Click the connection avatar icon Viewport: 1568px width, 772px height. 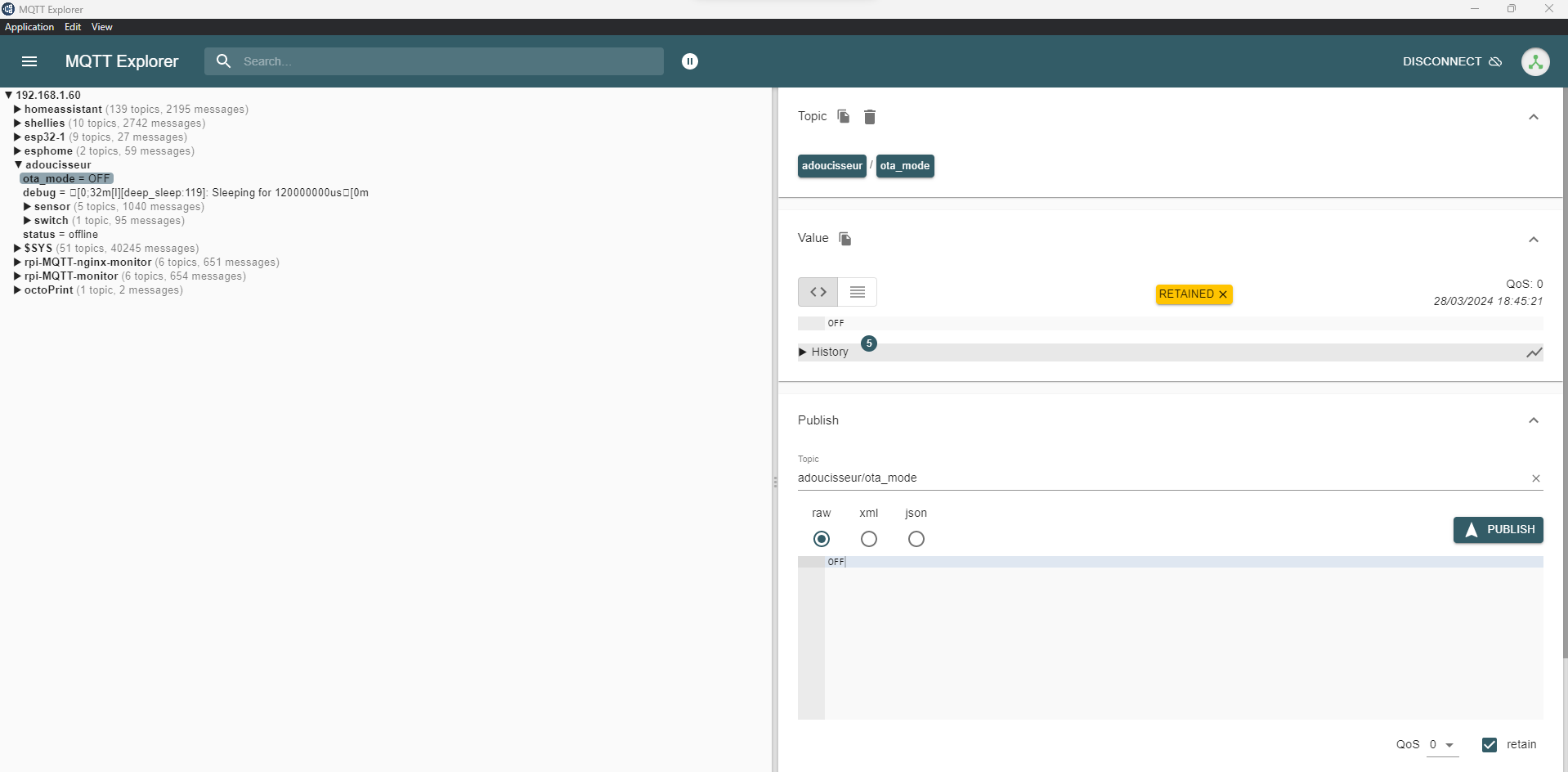(1535, 61)
